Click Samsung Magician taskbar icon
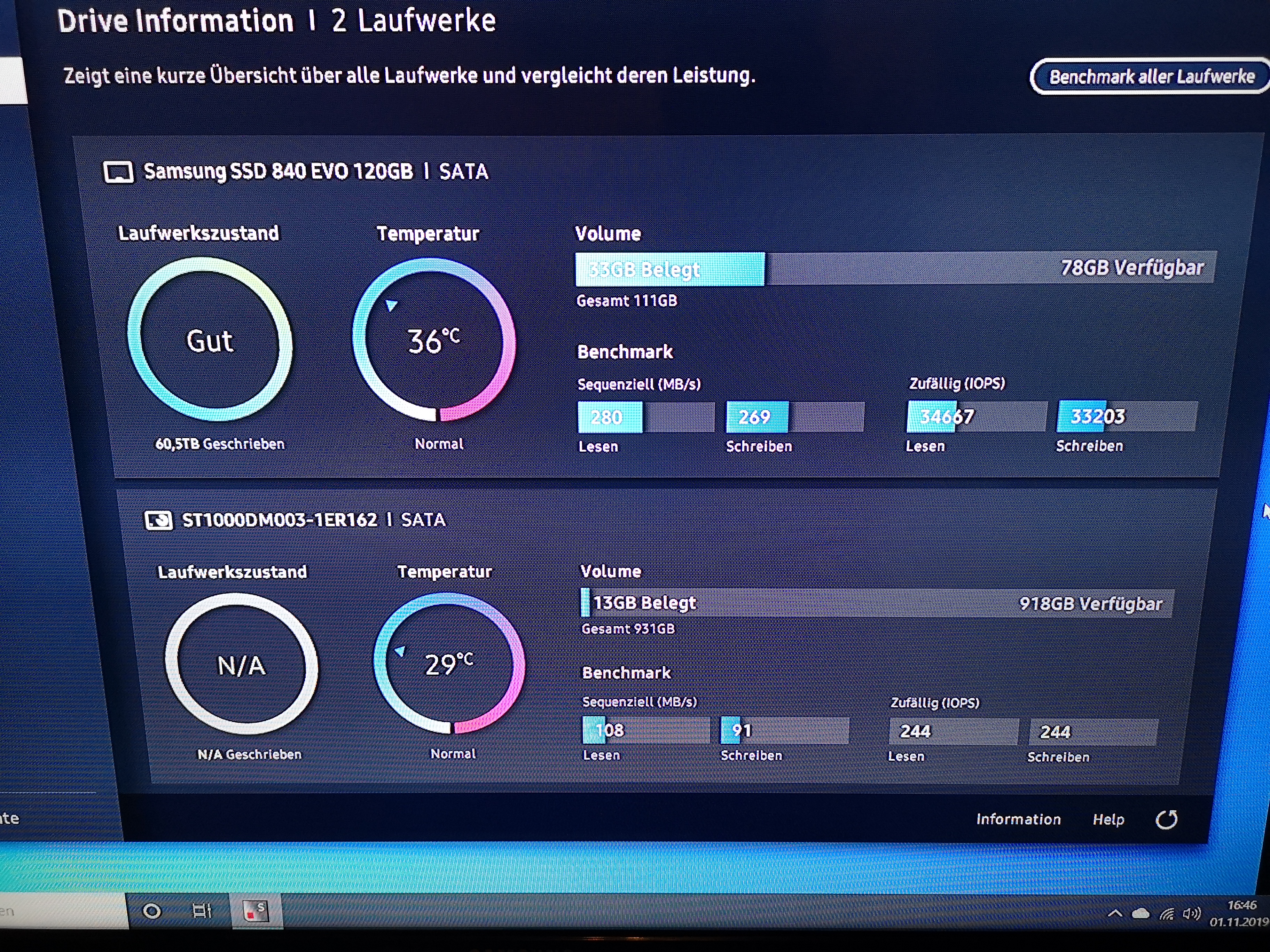1270x952 pixels. point(257,911)
